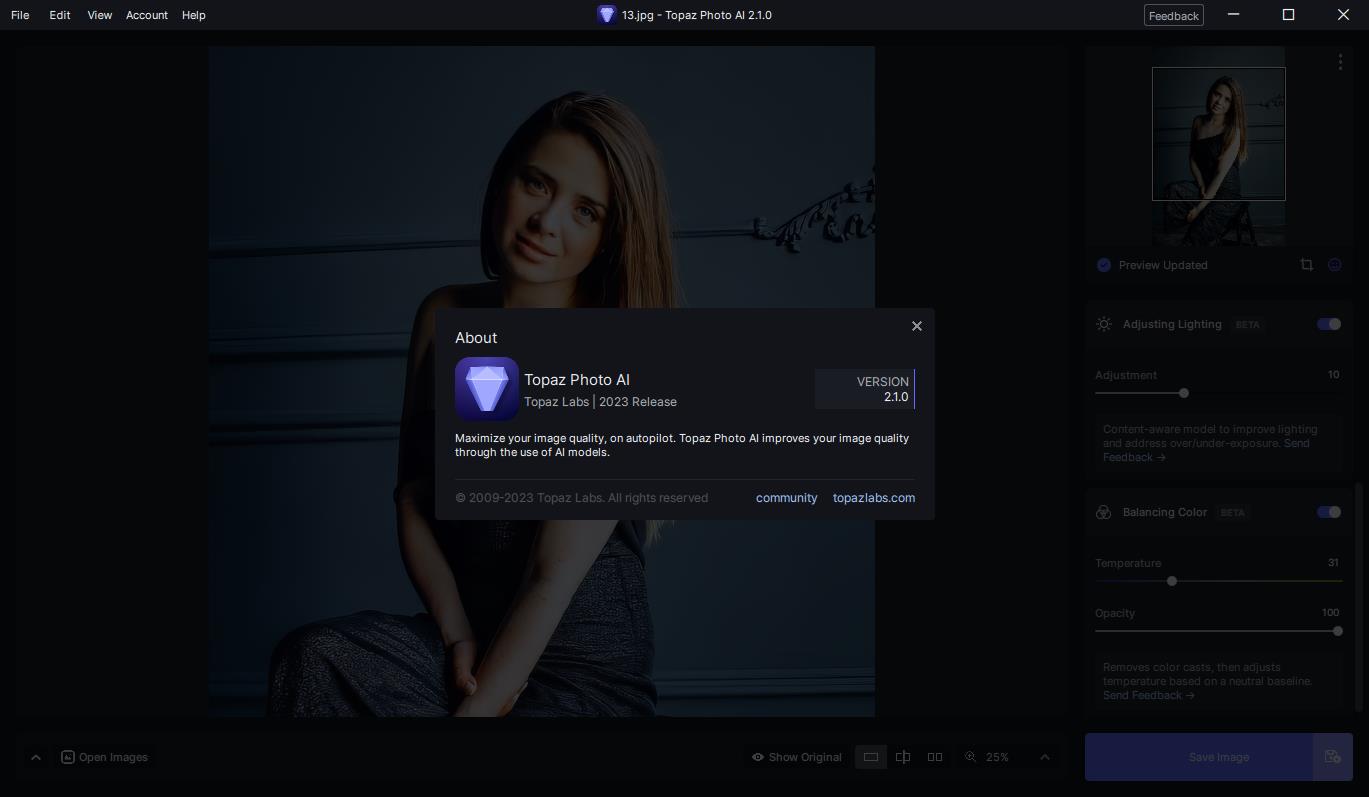Image resolution: width=1369 pixels, height=797 pixels.
Task: Click the Opacity value 100
Action: click(1330, 613)
